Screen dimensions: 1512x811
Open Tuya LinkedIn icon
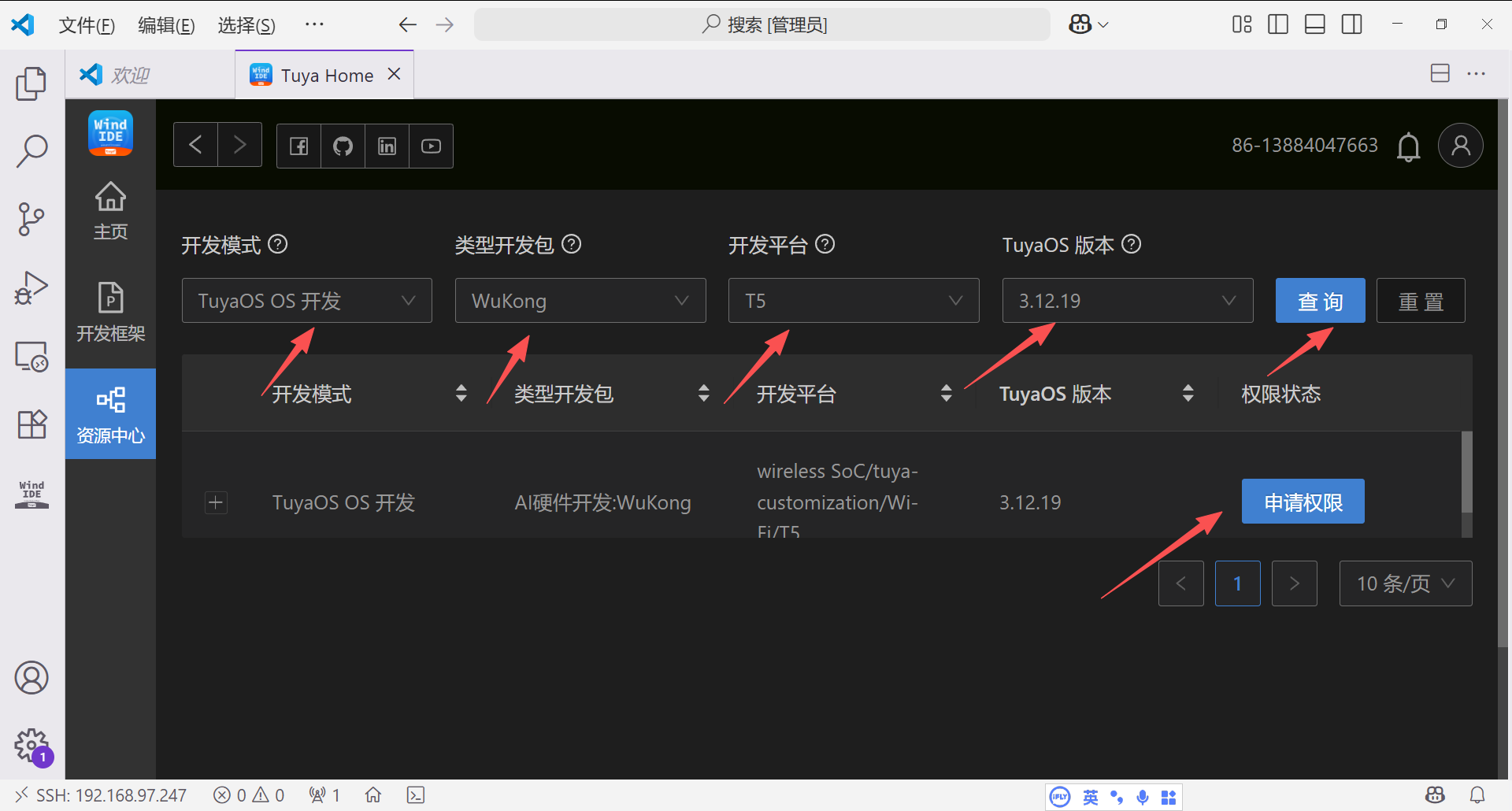(387, 146)
